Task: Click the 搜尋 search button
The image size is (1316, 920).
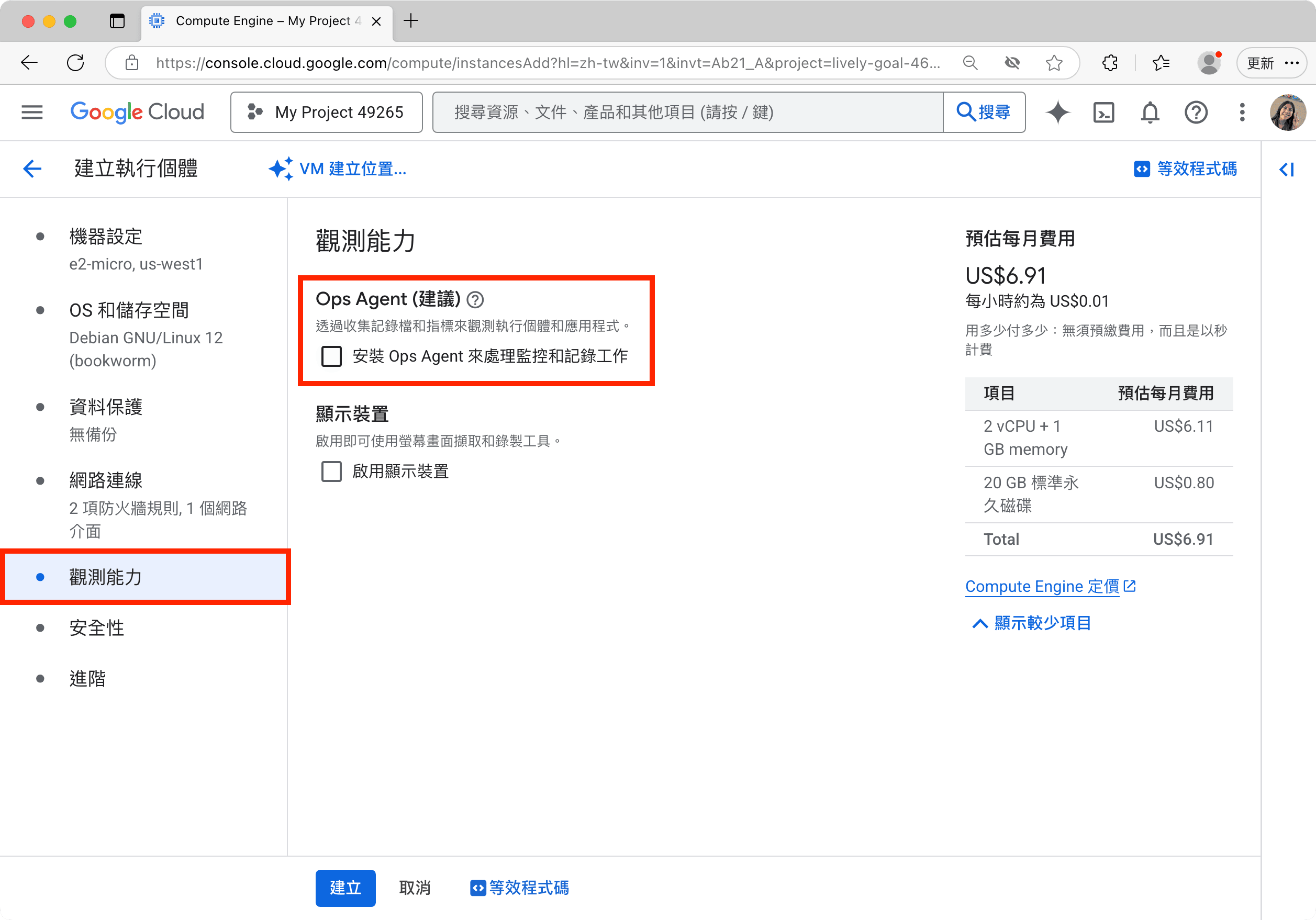Action: 984,113
